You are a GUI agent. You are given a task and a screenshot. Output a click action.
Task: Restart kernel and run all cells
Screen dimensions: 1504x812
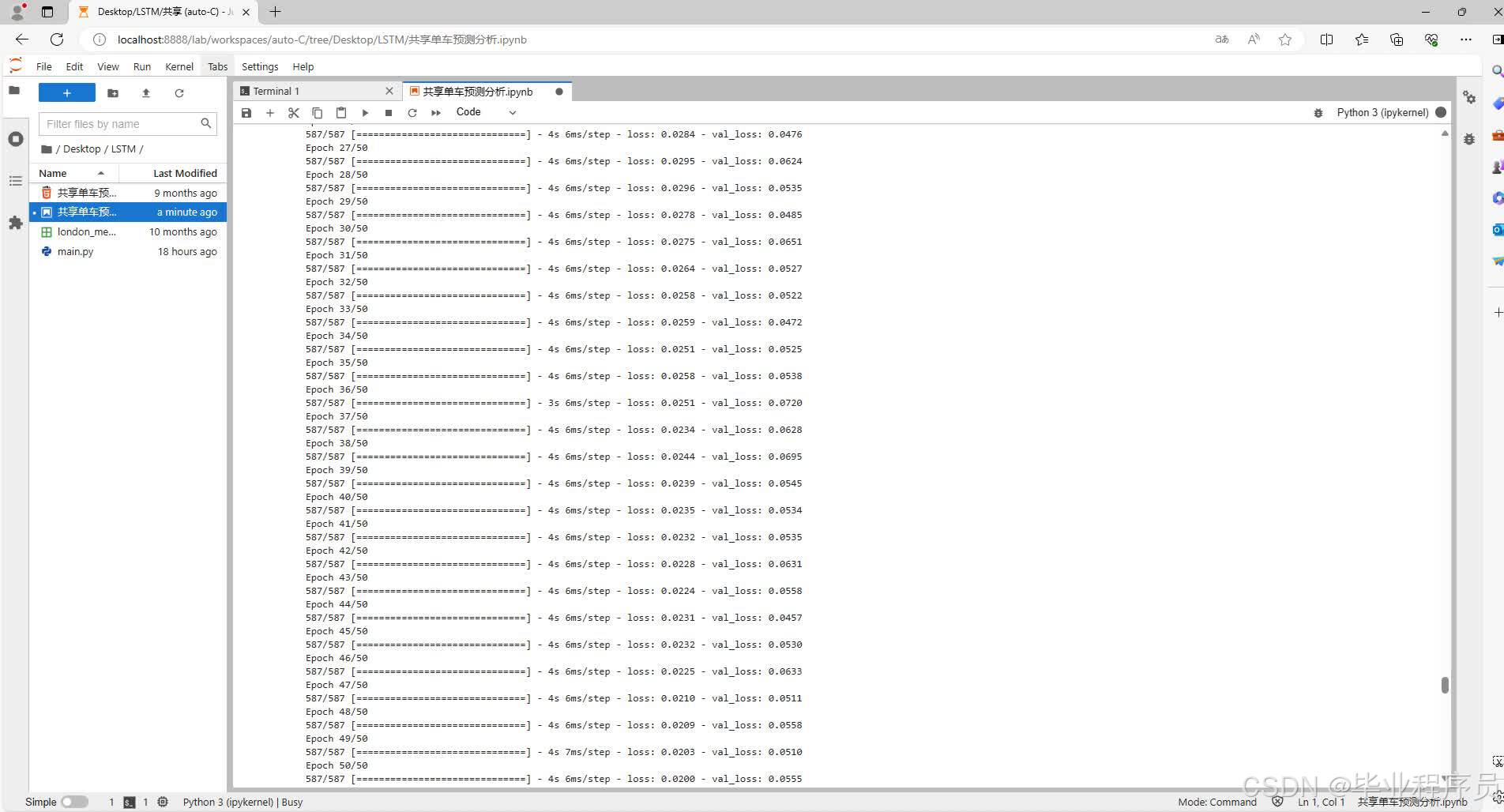click(436, 113)
